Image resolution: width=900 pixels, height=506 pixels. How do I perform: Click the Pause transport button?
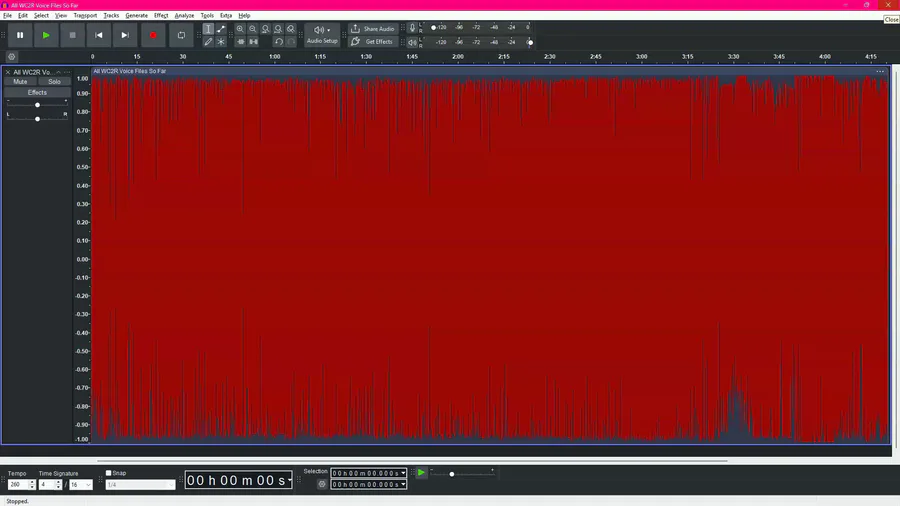pos(20,35)
